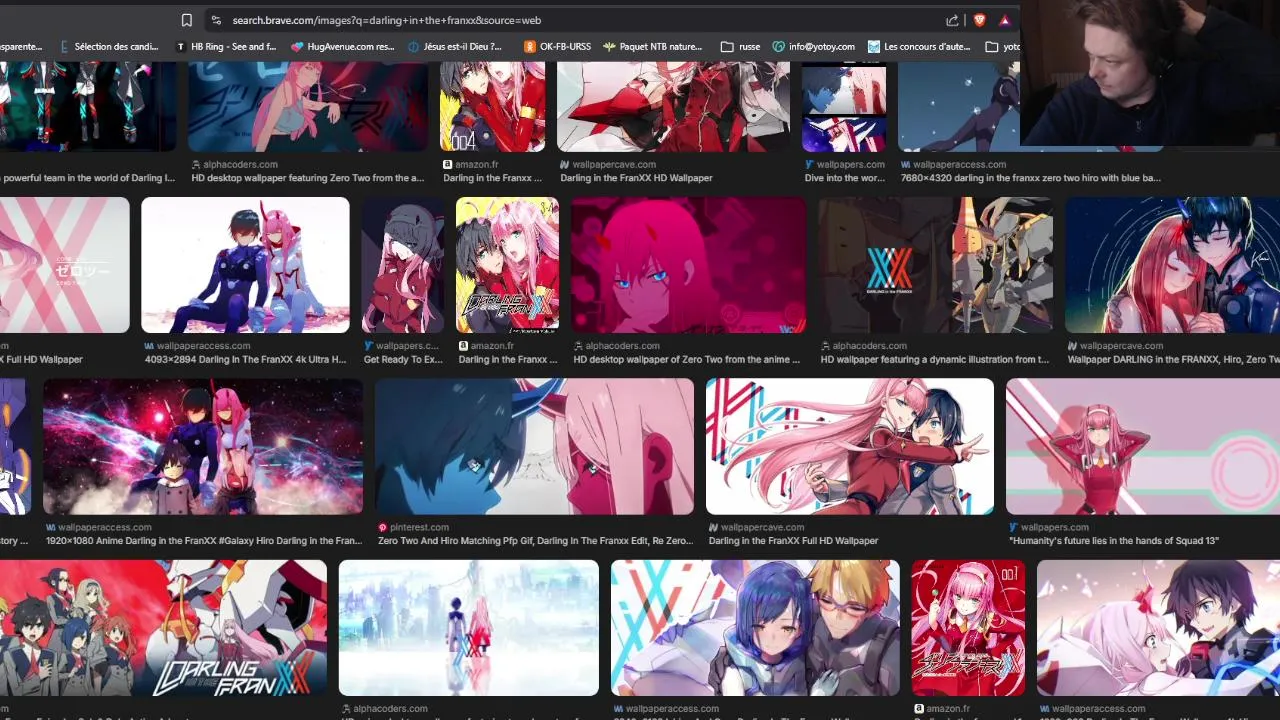Open the dark XX logo mecha thumbnail
The image size is (1280, 720).
click(935, 265)
